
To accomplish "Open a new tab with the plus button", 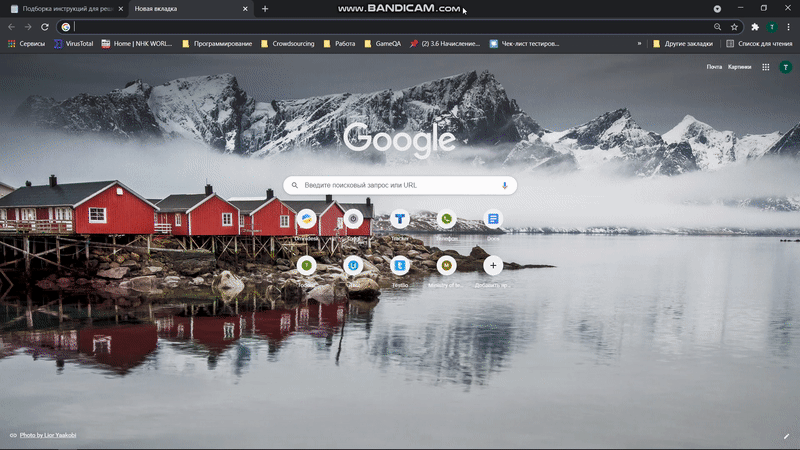I will point(265,9).
